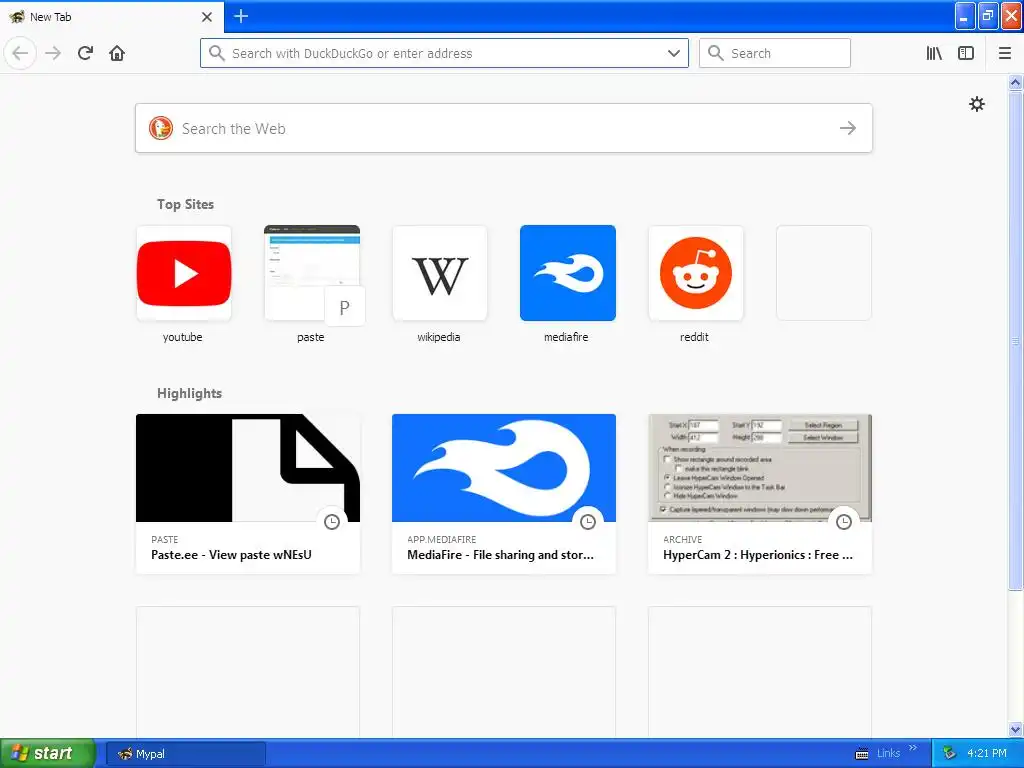Click the paste label under the thumbnail
This screenshot has width=1024, height=768.
(311, 337)
